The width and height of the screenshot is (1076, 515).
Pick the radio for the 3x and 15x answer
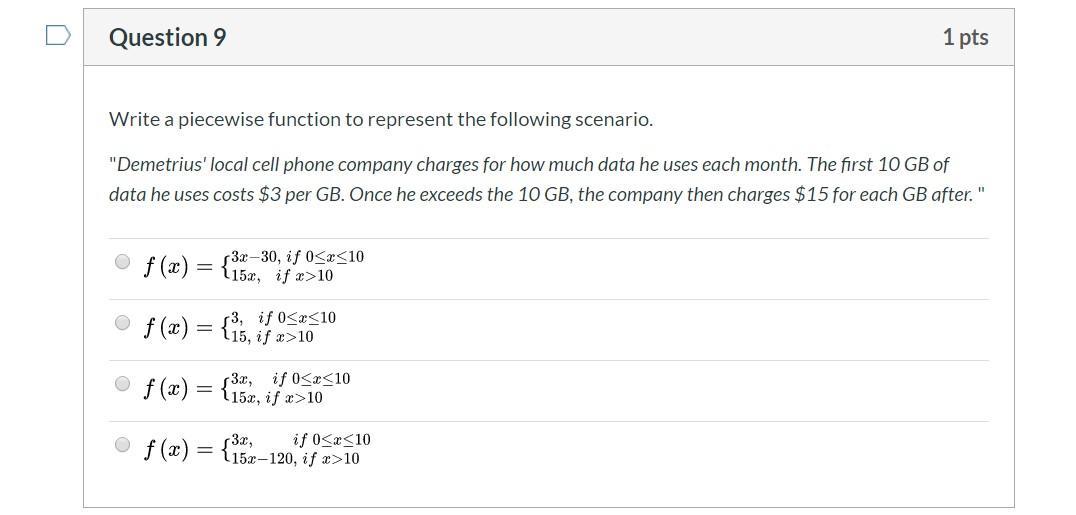coord(122,384)
